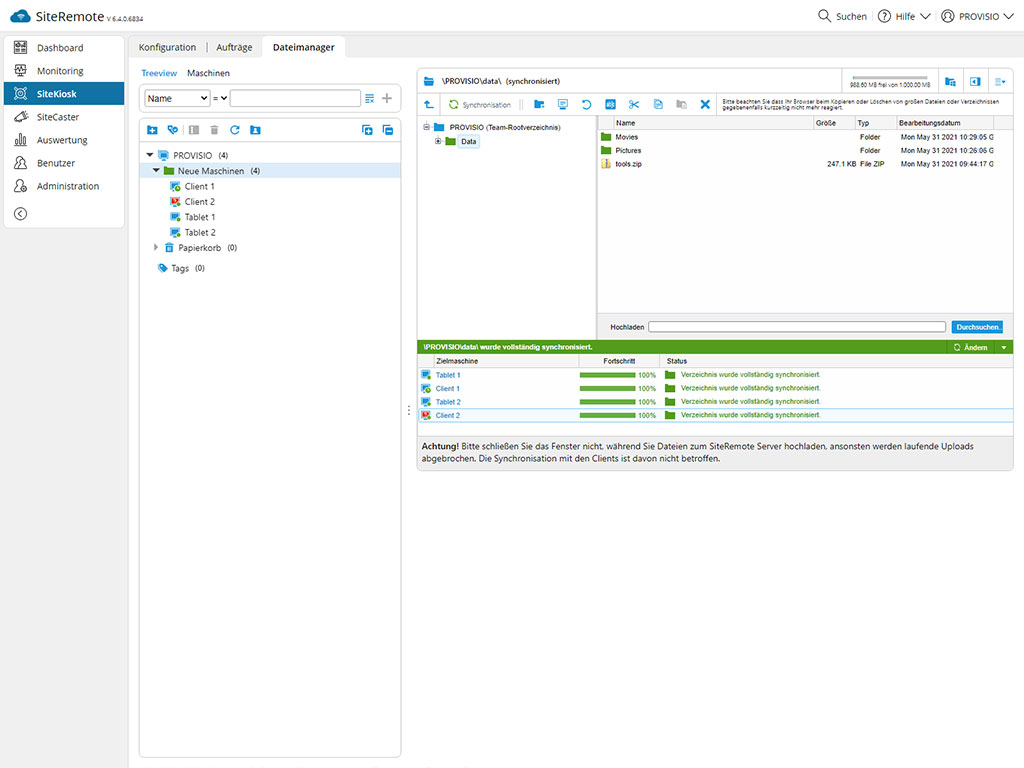Click expand all icon above machine tree
Screen dimensions: 1024x768
pyautogui.click(x=367, y=130)
